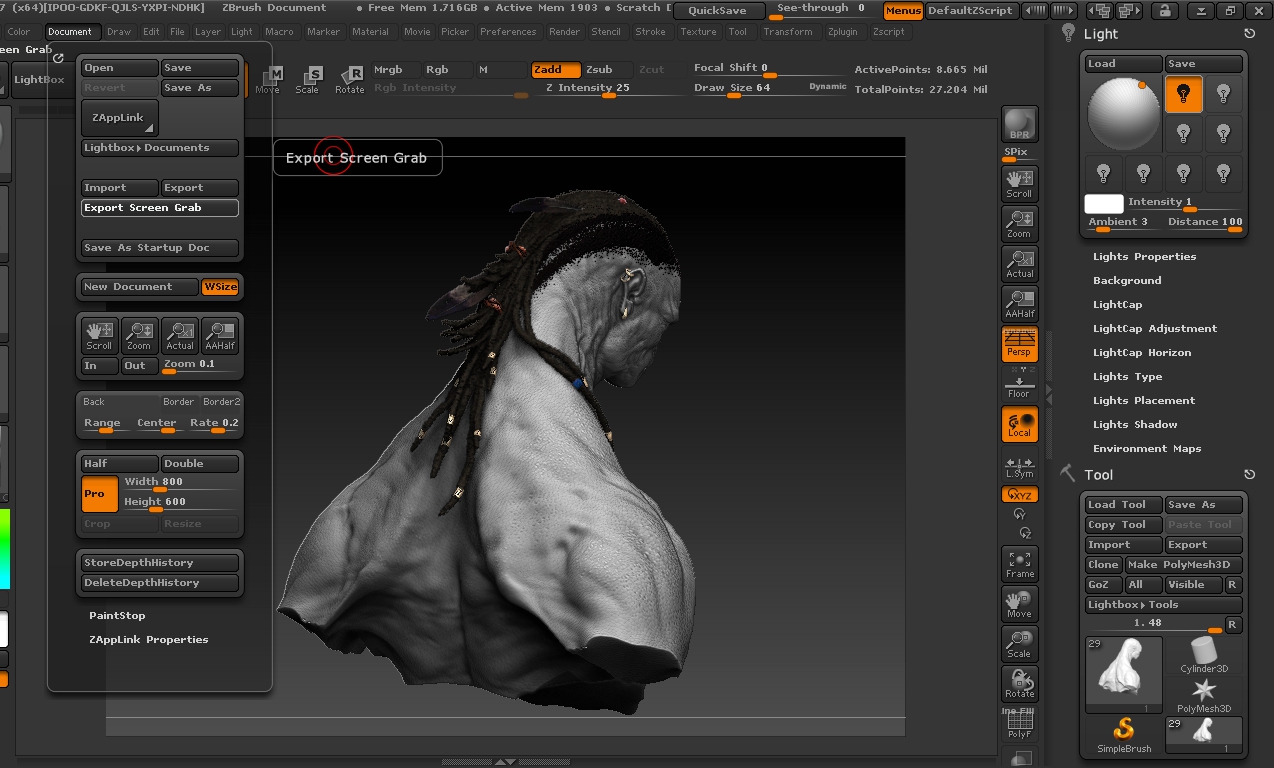This screenshot has width=1274, height=768.
Task: Click AAHalf icon on the right shelf
Action: (x=1019, y=304)
